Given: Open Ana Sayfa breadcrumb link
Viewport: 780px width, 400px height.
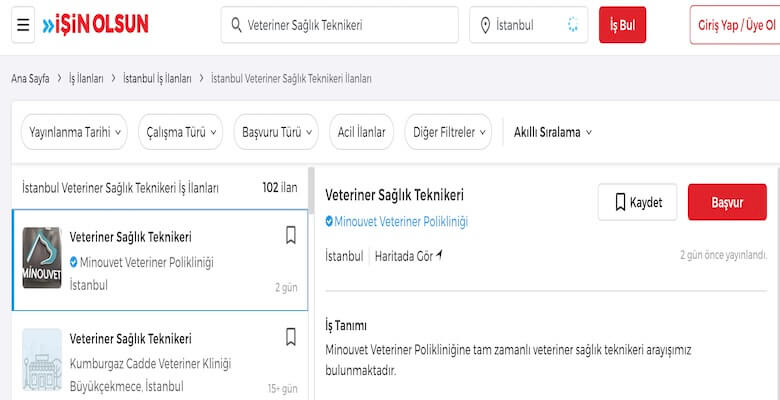Looking at the screenshot, I should tap(30, 79).
